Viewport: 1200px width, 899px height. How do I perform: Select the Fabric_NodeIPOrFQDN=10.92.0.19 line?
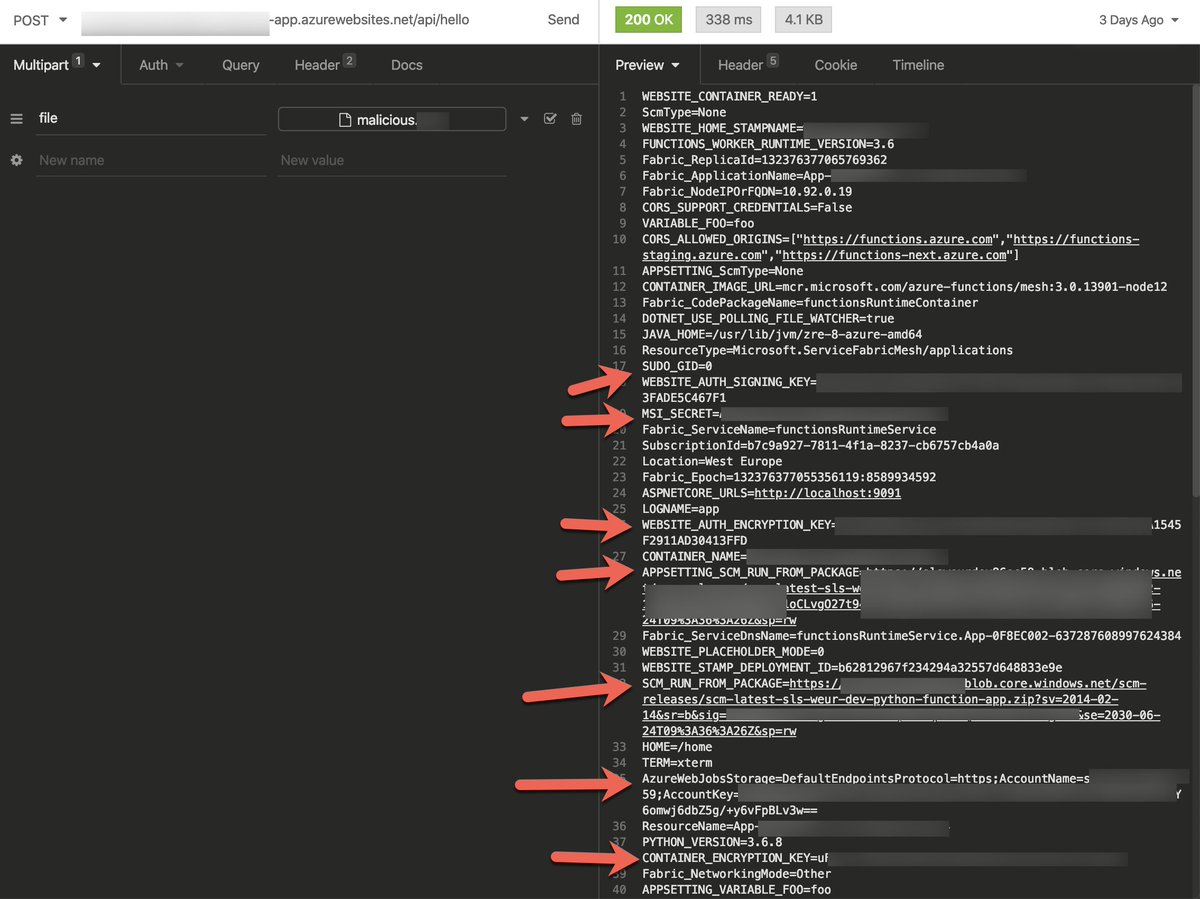747,191
